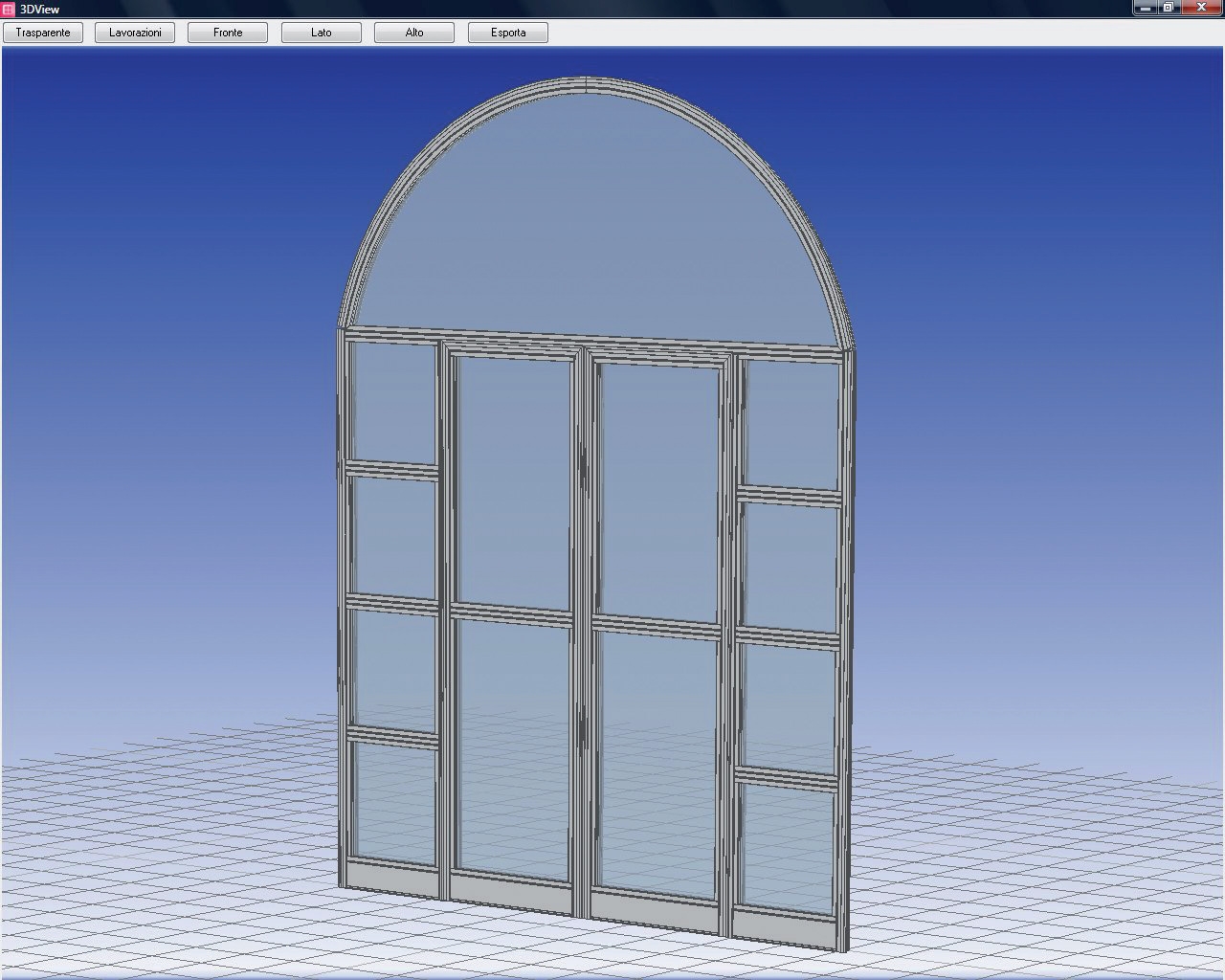Select the left door's upper glass panel
Image resolution: width=1225 pixels, height=980 pixels.
(x=515, y=479)
